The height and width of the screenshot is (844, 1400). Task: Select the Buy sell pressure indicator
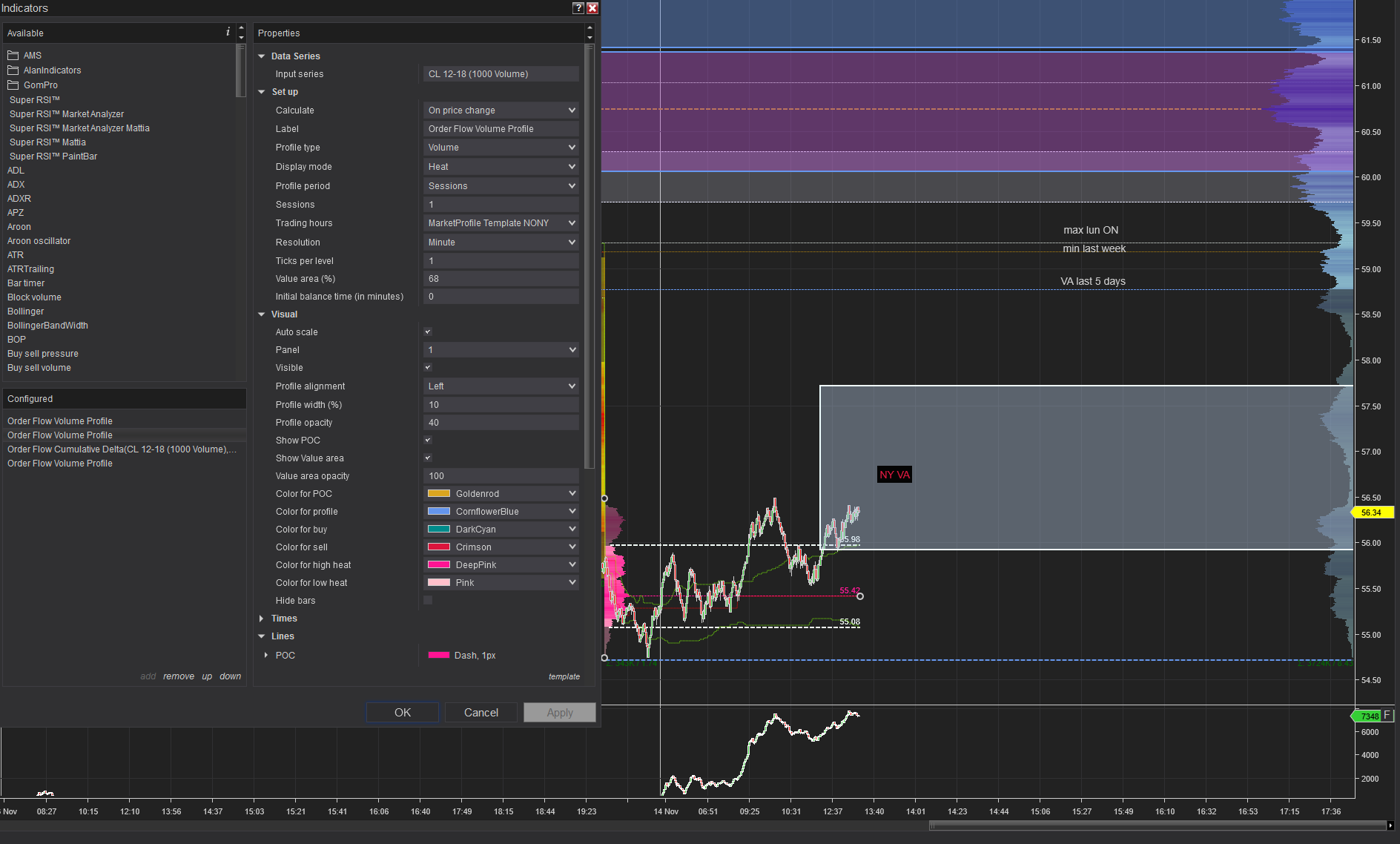coord(42,354)
